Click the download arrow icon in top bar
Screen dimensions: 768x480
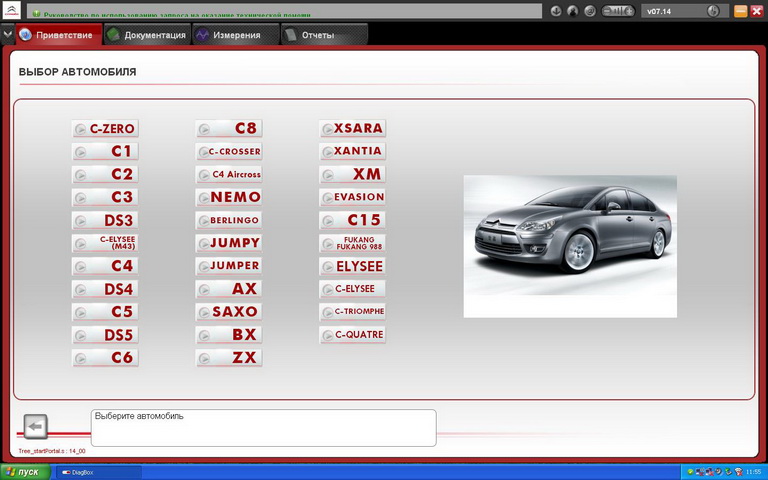[x=556, y=11]
